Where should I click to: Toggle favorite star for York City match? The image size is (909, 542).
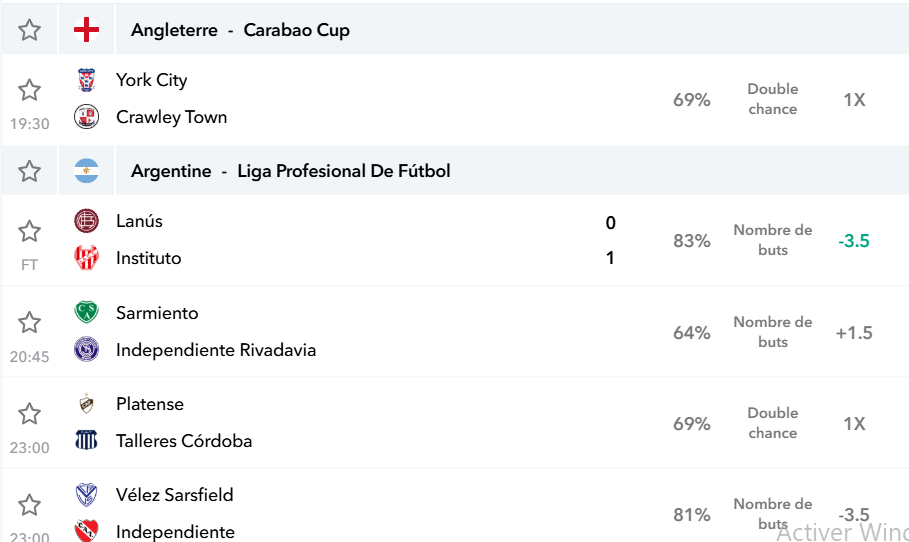click(29, 90)
